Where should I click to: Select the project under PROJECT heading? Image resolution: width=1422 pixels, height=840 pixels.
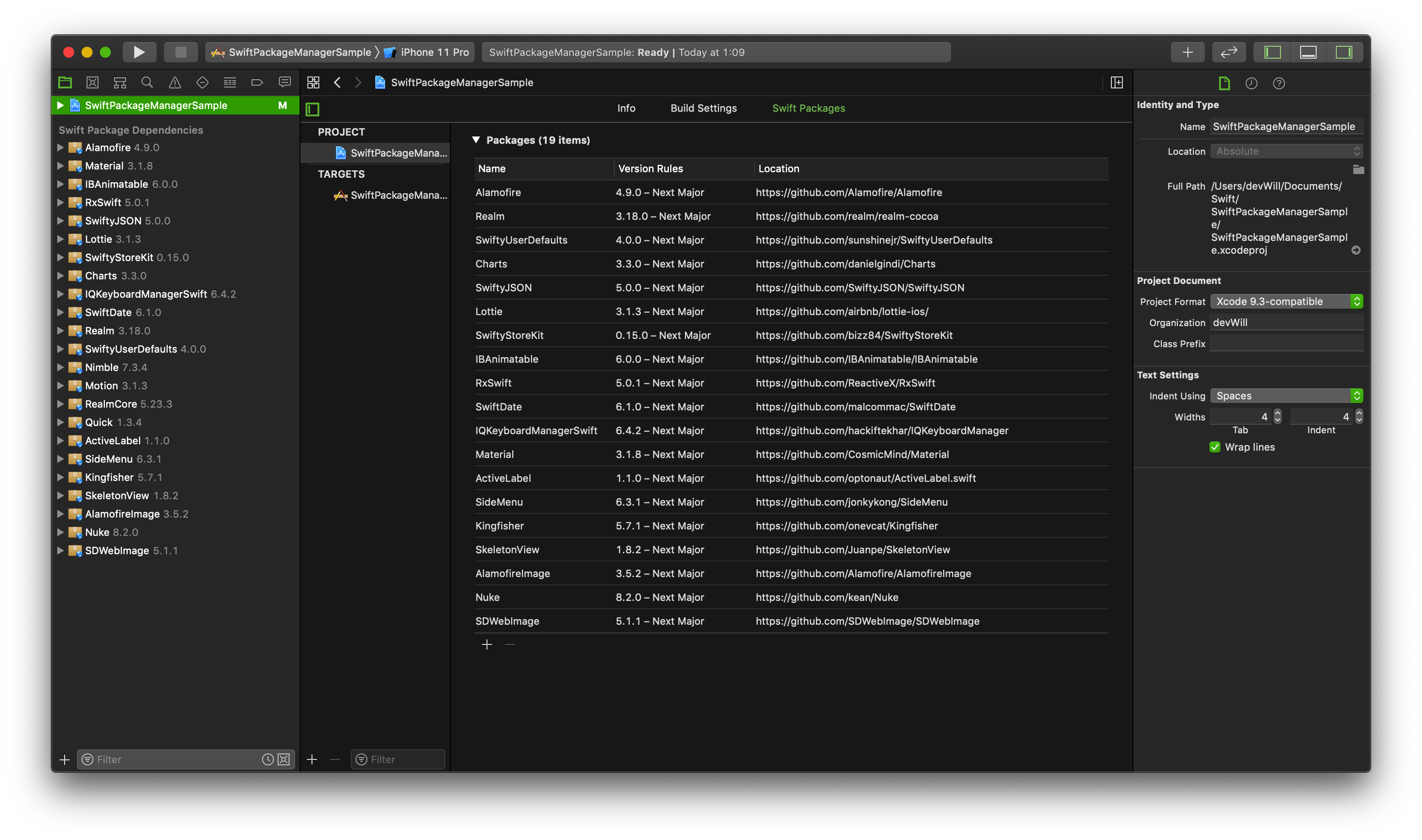(x=376, y=153)
